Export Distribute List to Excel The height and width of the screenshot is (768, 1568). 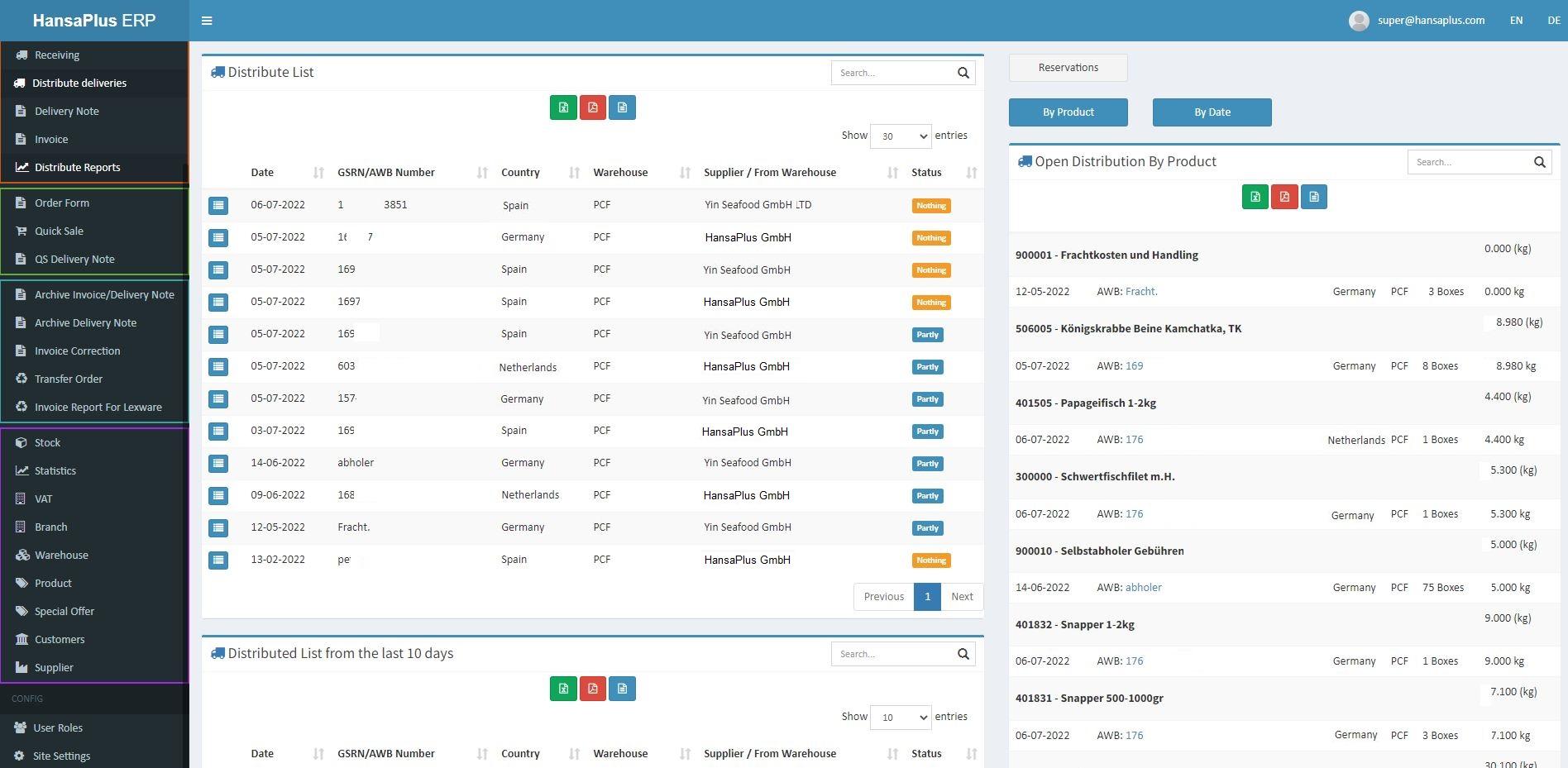pos(563,107)
